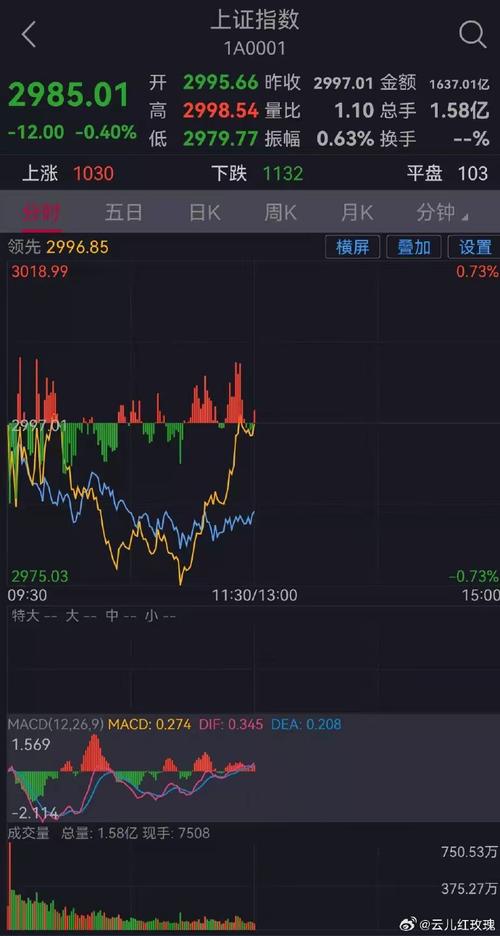Tap the 领先 value 2996.85

coord(78,247)
